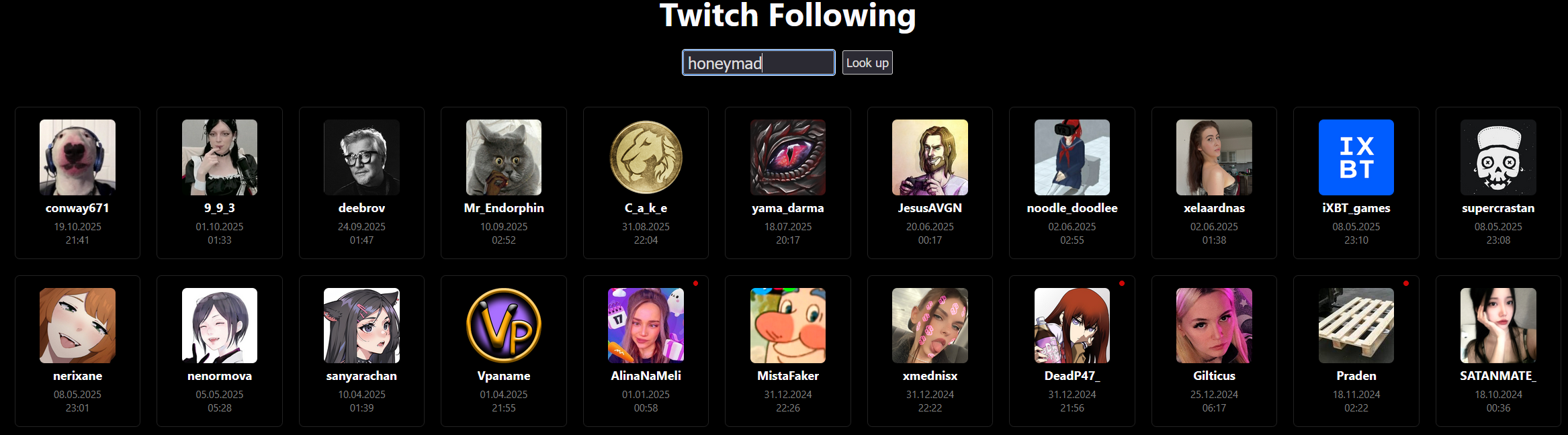The width and height of the screenshot is (1568, 435).
Task: Open the C_a_k_e gold lion coin icon
Action: tap(646, 157)
